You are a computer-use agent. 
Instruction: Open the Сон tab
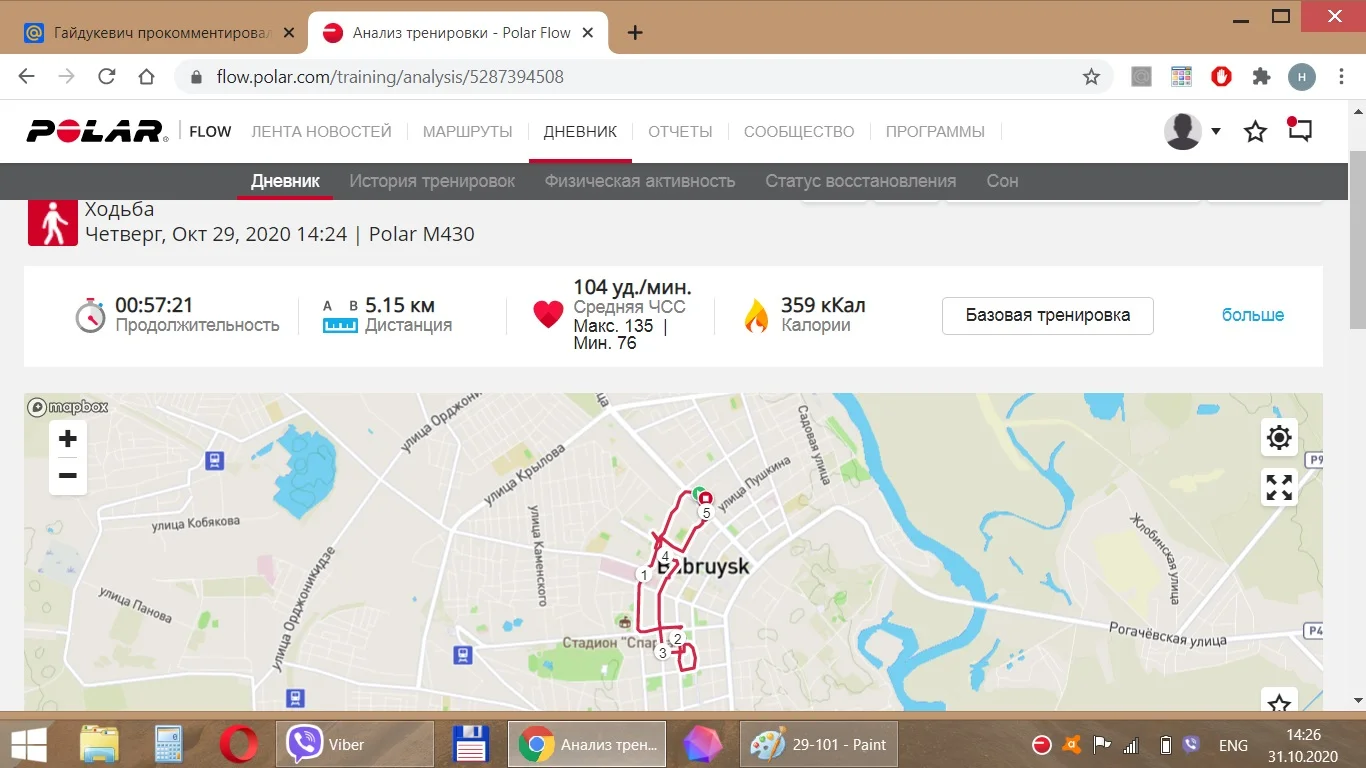point(1002,181)
